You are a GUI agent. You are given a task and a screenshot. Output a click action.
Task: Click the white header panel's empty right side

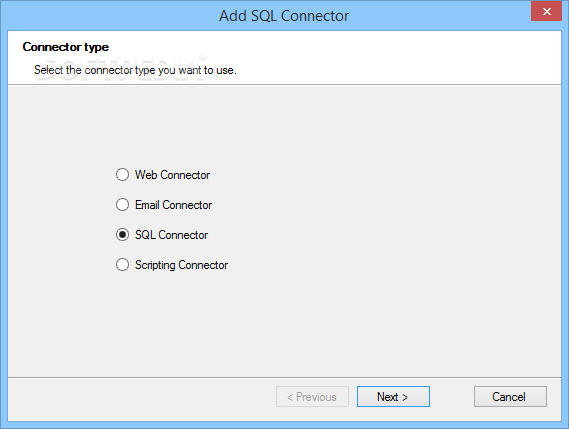(399, 57)
